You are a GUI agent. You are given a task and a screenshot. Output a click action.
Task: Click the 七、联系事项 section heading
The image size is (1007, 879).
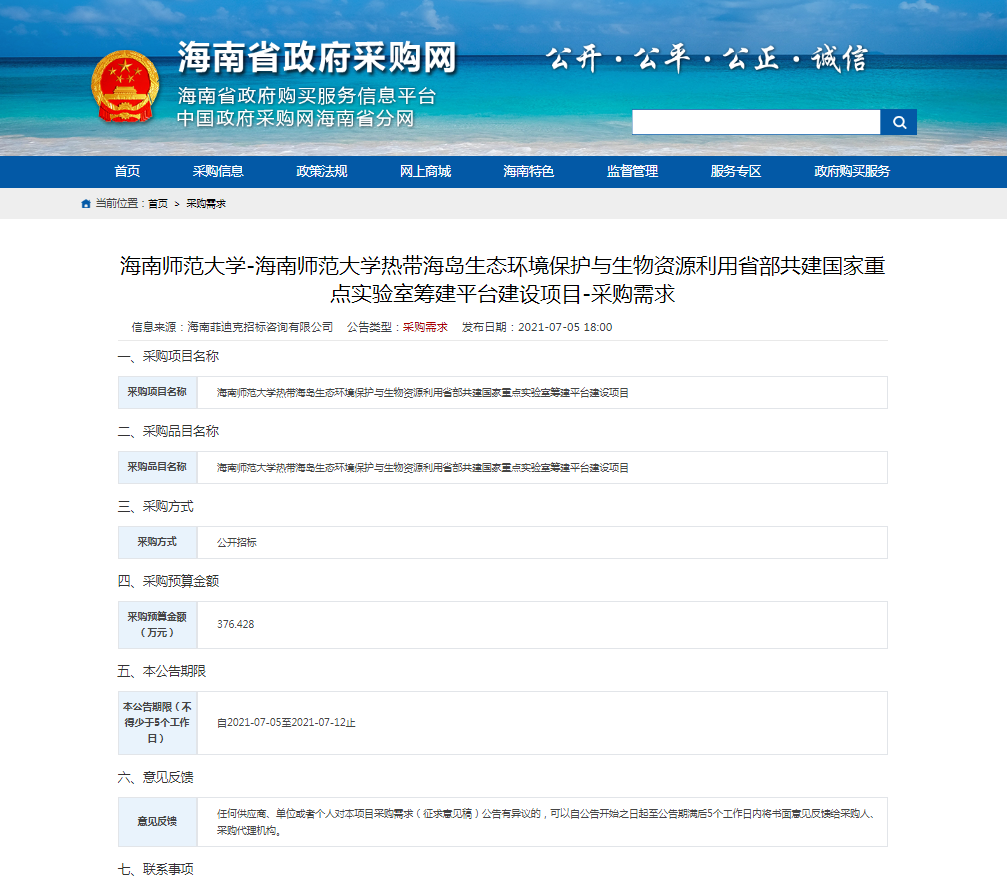tap(155, 869)
